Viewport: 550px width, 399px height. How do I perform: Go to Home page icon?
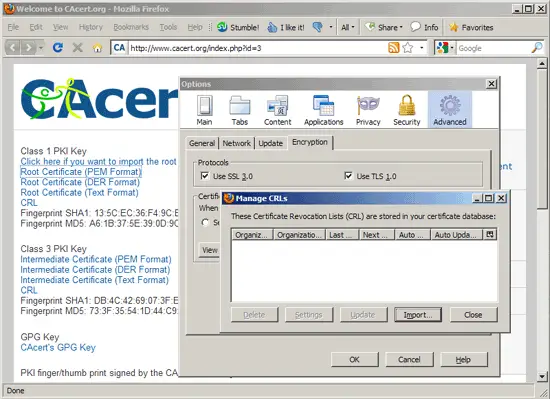pos(97,48)
